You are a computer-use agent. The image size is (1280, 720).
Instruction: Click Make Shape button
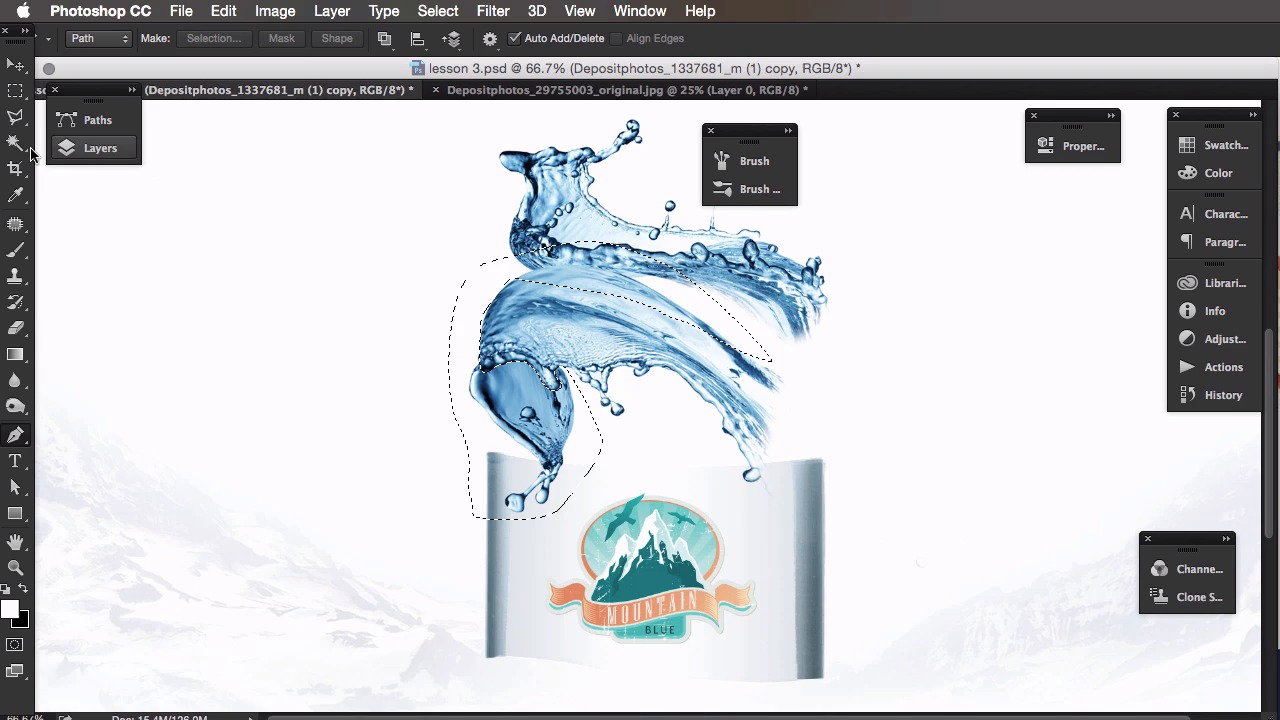coord(337,38)
